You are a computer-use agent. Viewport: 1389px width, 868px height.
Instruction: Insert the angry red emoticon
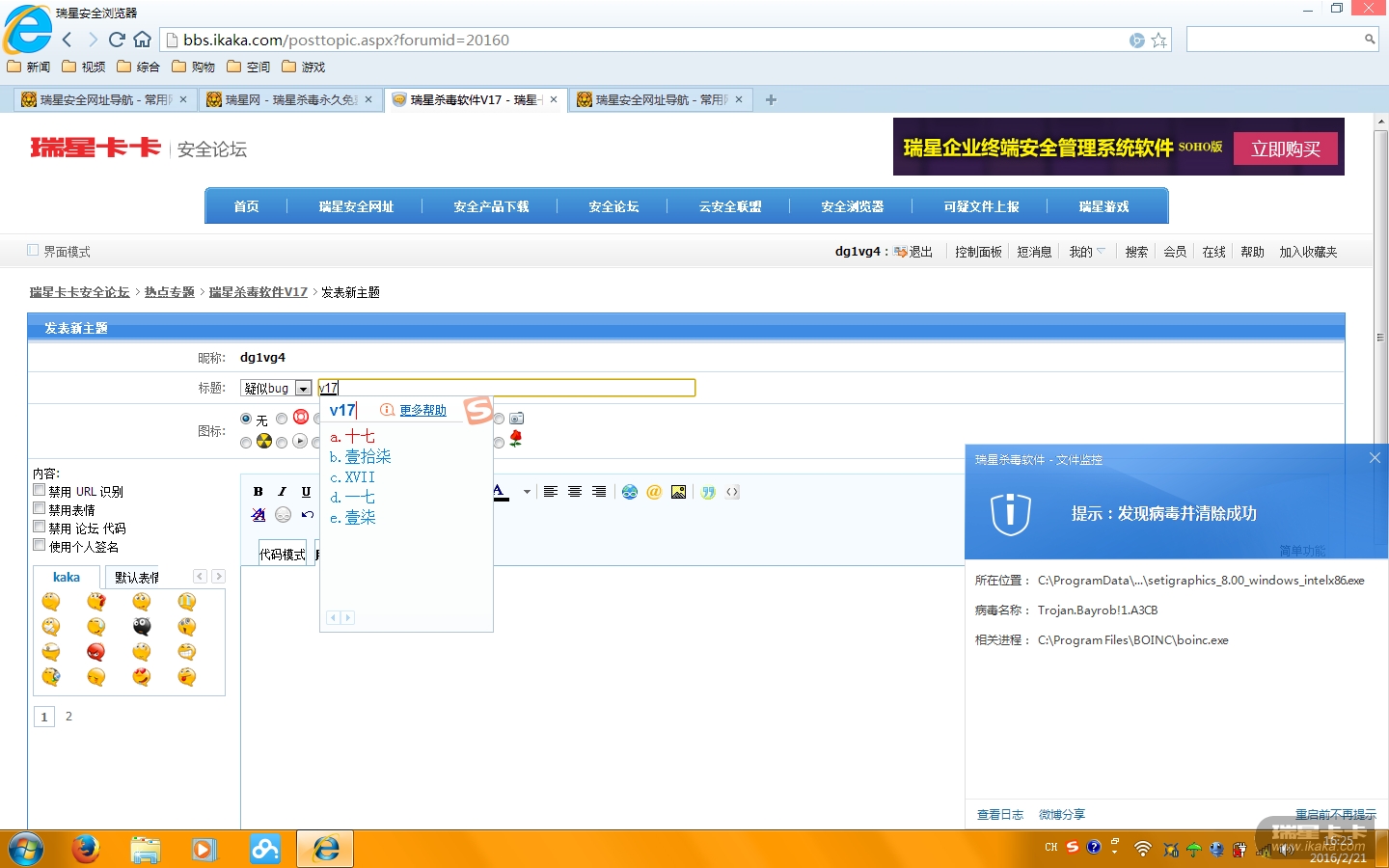tap(95, 652)
